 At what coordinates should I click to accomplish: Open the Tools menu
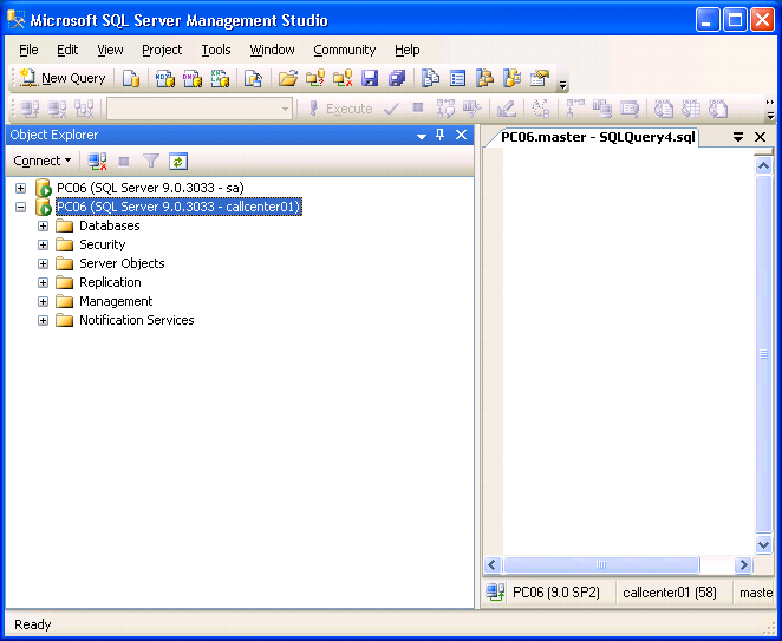215,50
